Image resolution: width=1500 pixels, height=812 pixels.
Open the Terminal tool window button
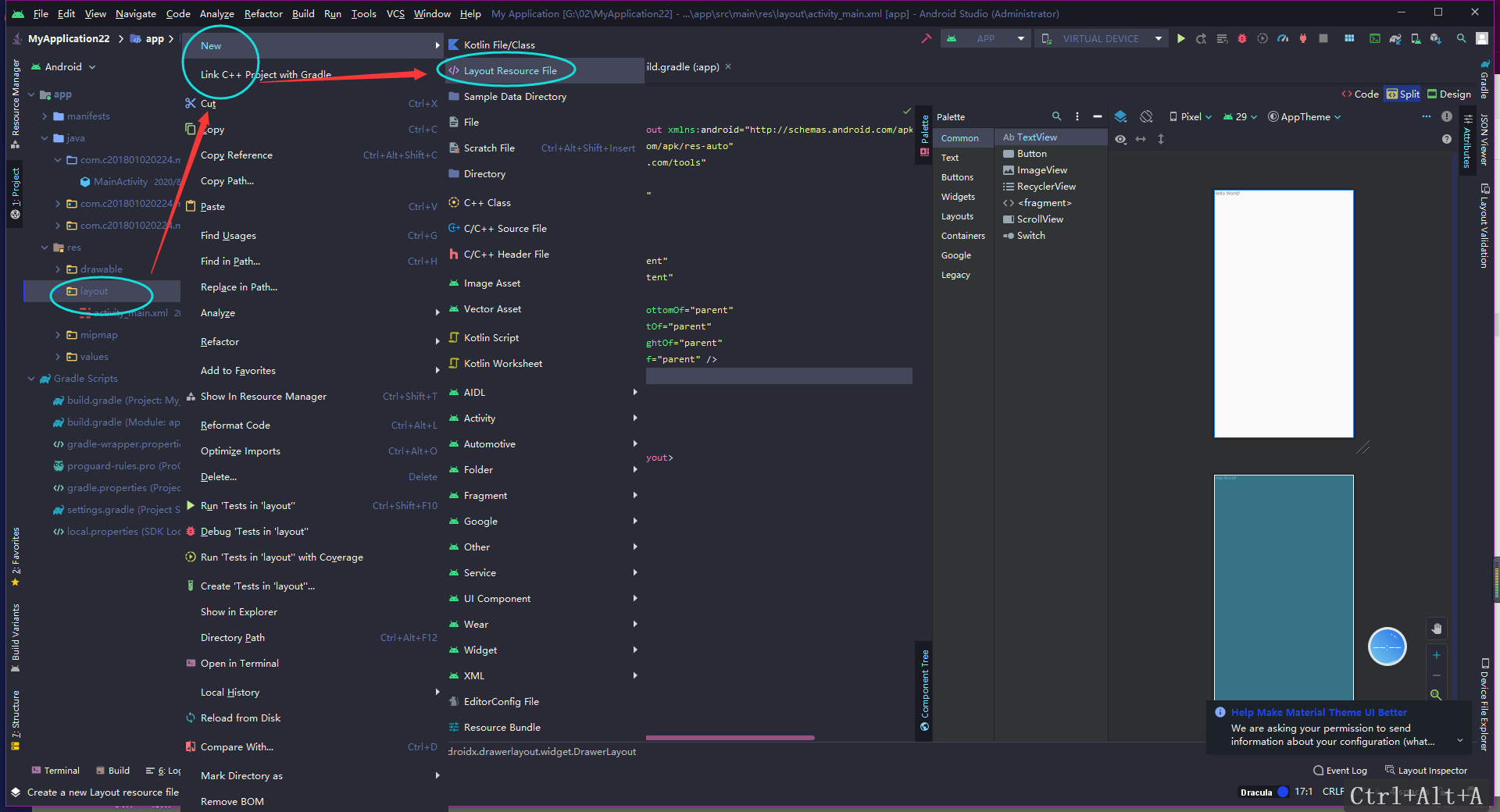click(x=55, y=771)
